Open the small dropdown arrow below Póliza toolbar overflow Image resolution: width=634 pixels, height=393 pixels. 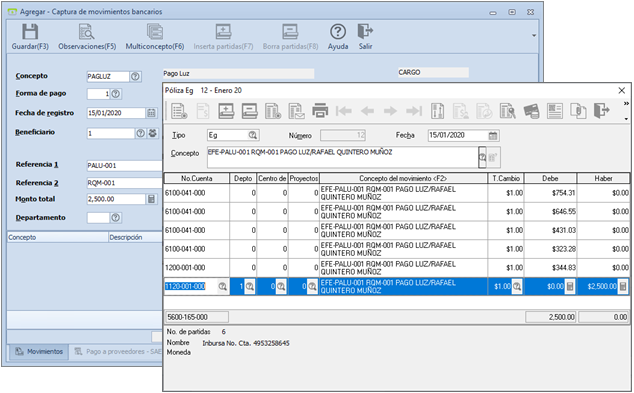626,119
